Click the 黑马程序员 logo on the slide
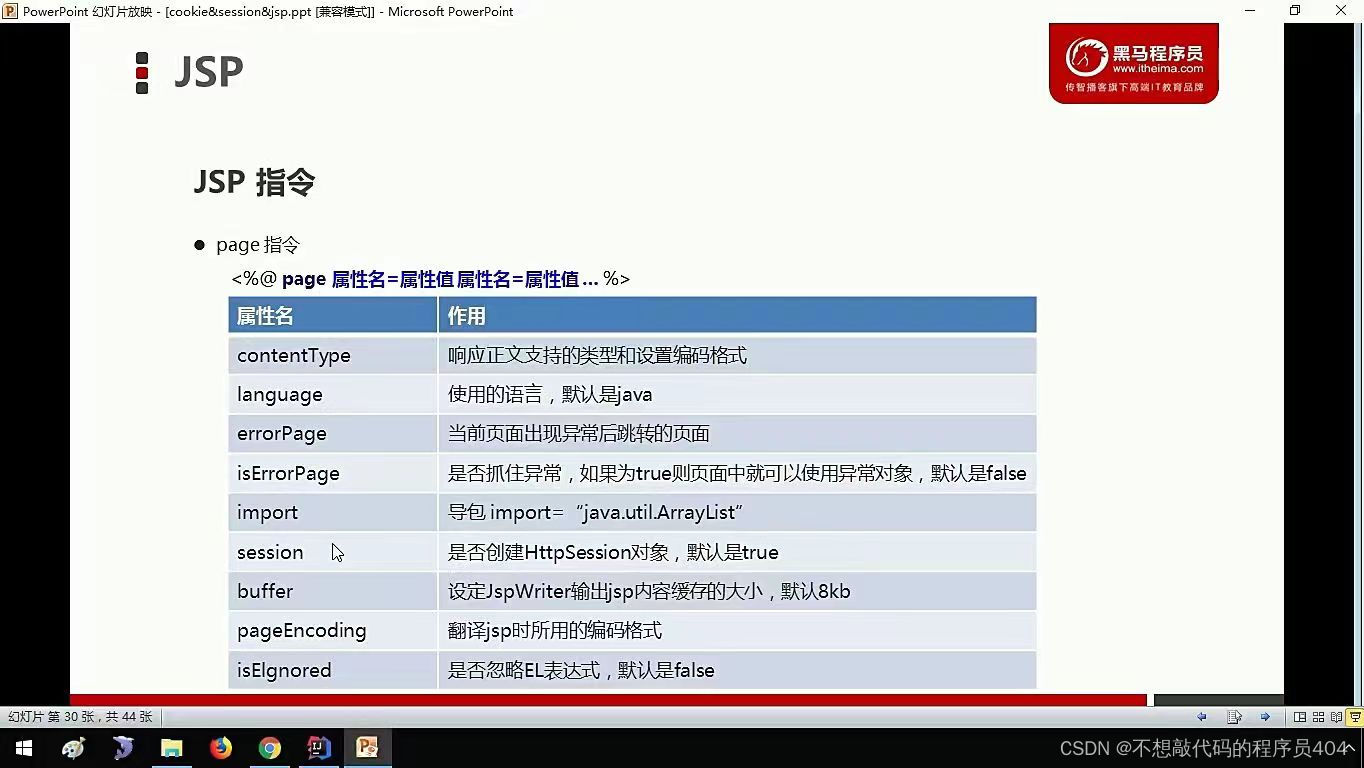This screenshot has height=768, width=1364. coord(1133,62)
